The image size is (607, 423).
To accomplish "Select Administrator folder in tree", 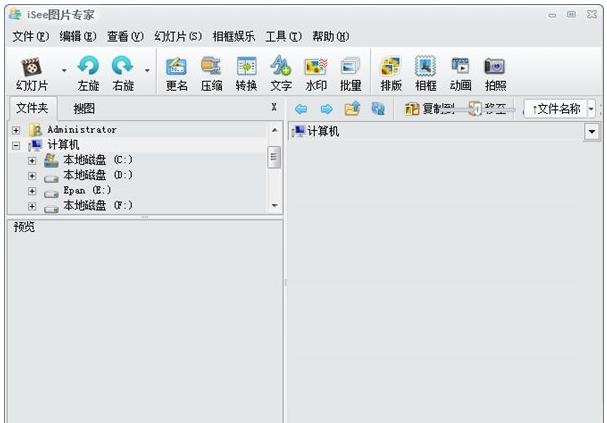I will [x=82, y=130].
